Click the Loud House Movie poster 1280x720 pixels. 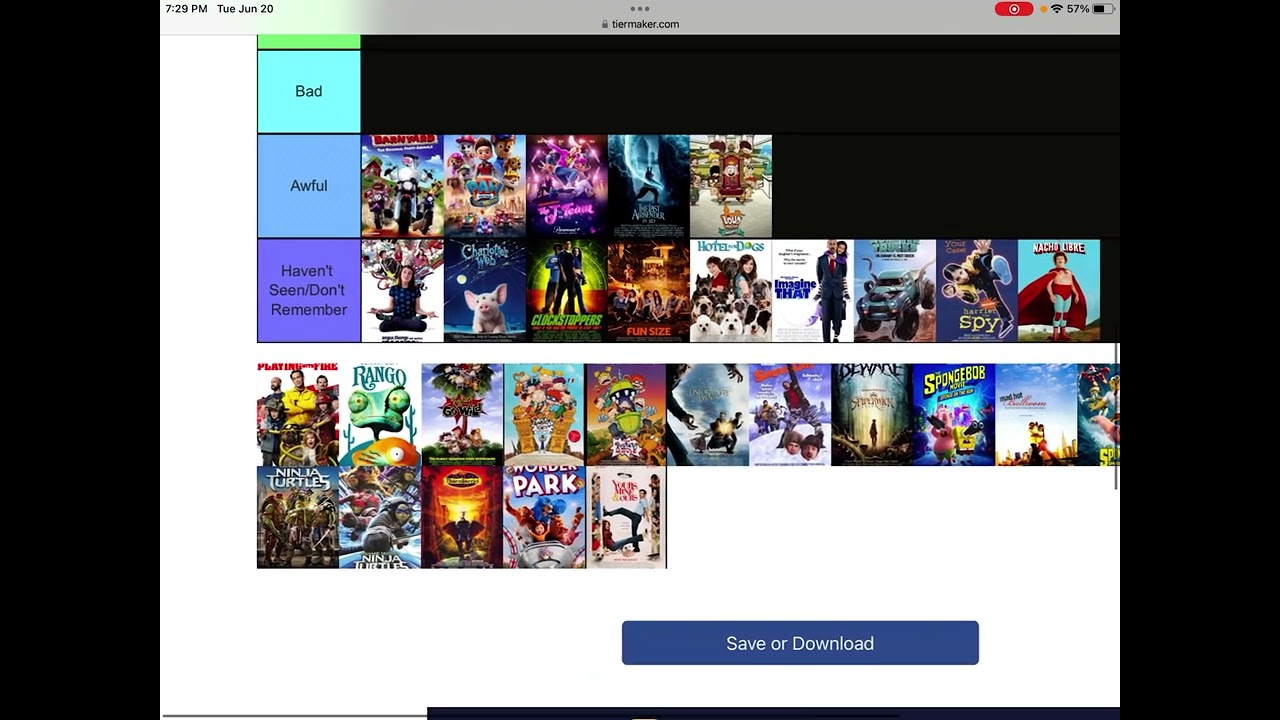(x=731, y=186)
